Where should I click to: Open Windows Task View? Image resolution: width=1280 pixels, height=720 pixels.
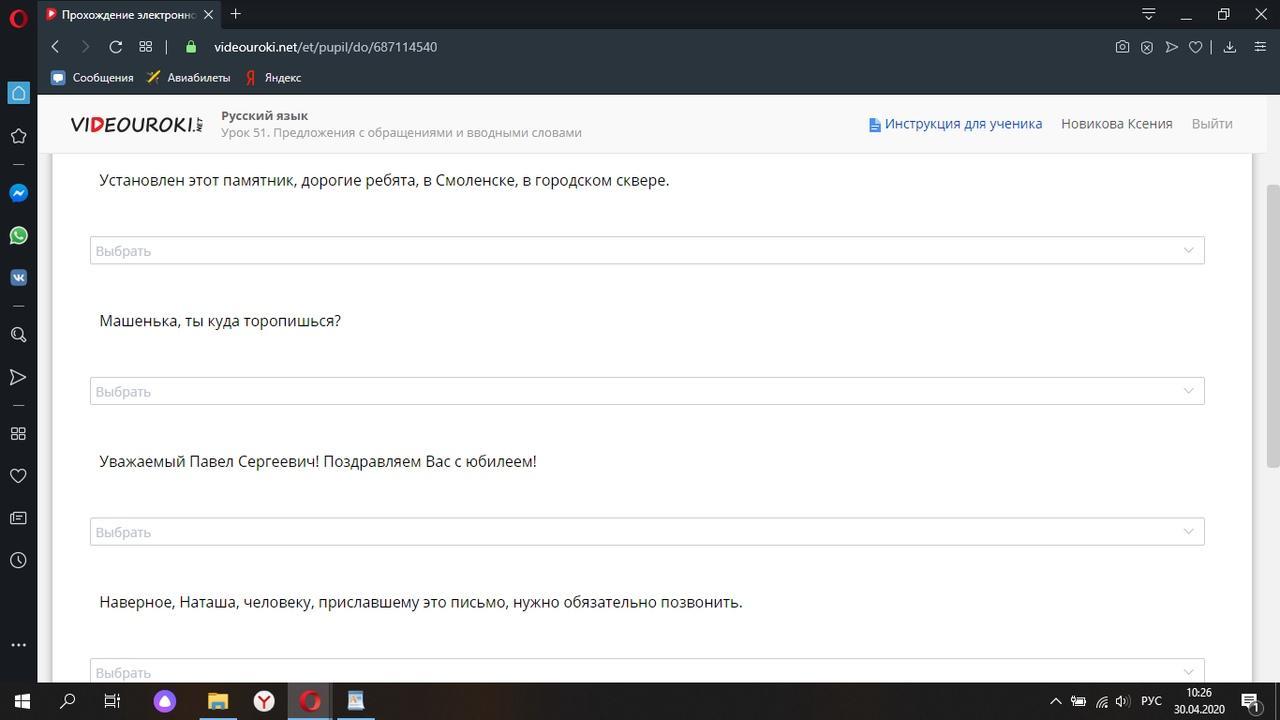[x=112, y=701]
